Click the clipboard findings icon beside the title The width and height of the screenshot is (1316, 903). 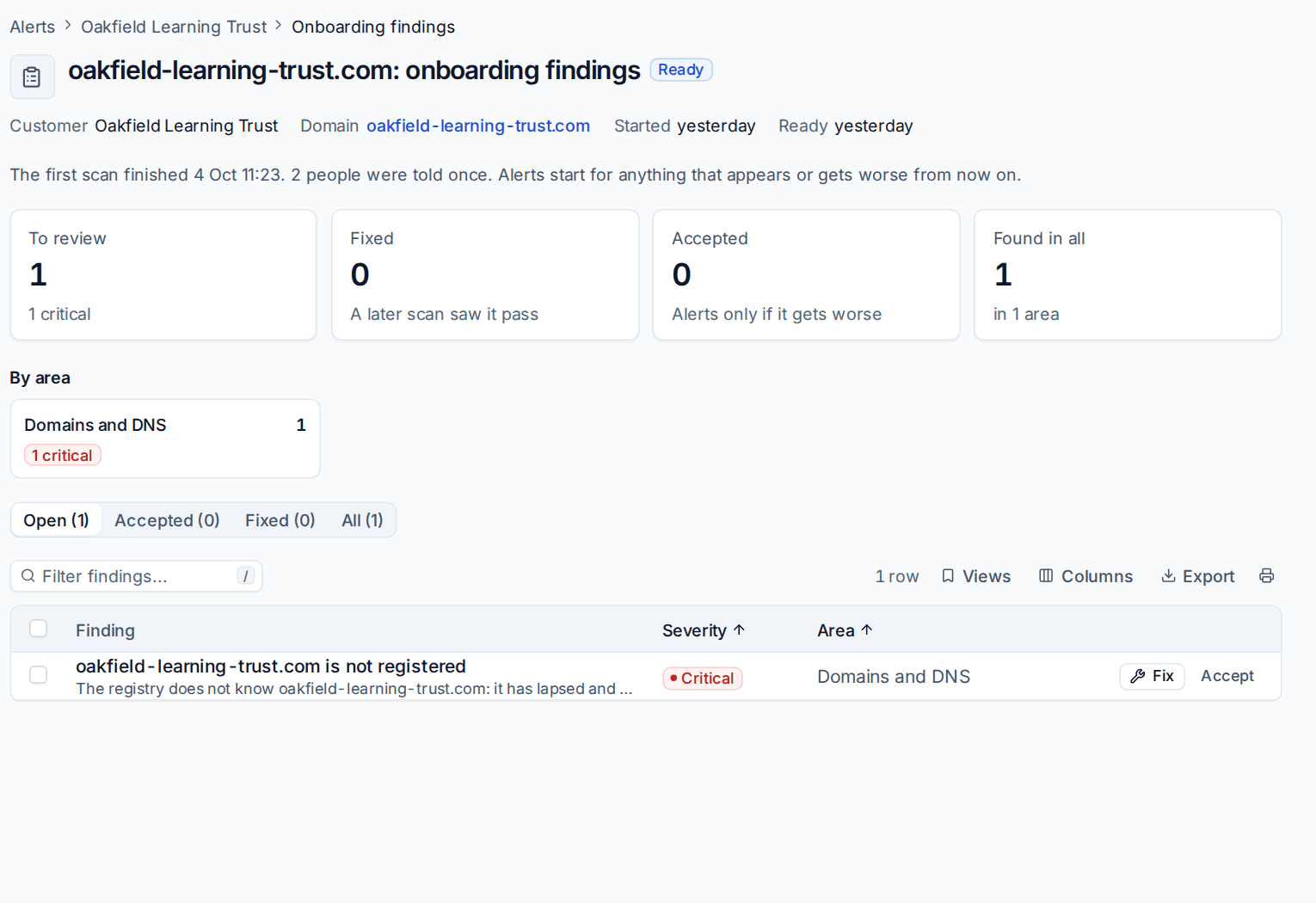32,77
